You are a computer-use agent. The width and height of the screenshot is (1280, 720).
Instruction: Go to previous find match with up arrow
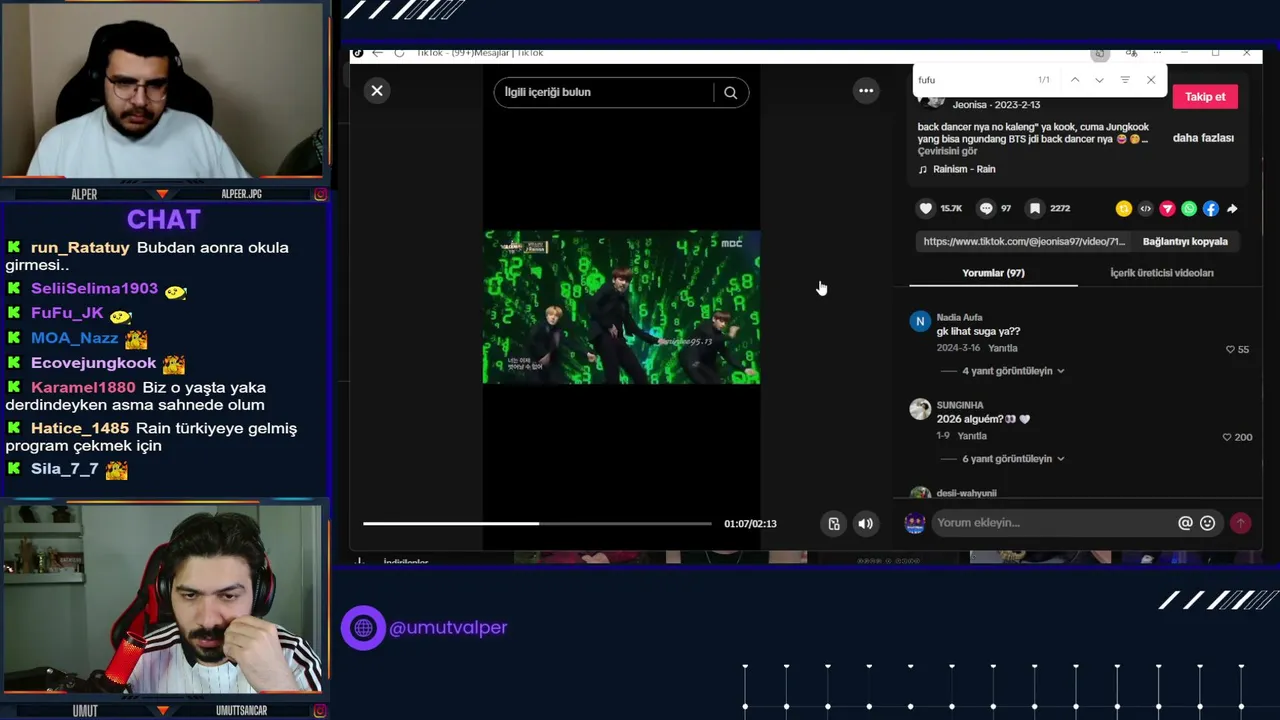tap(1075, 80)
